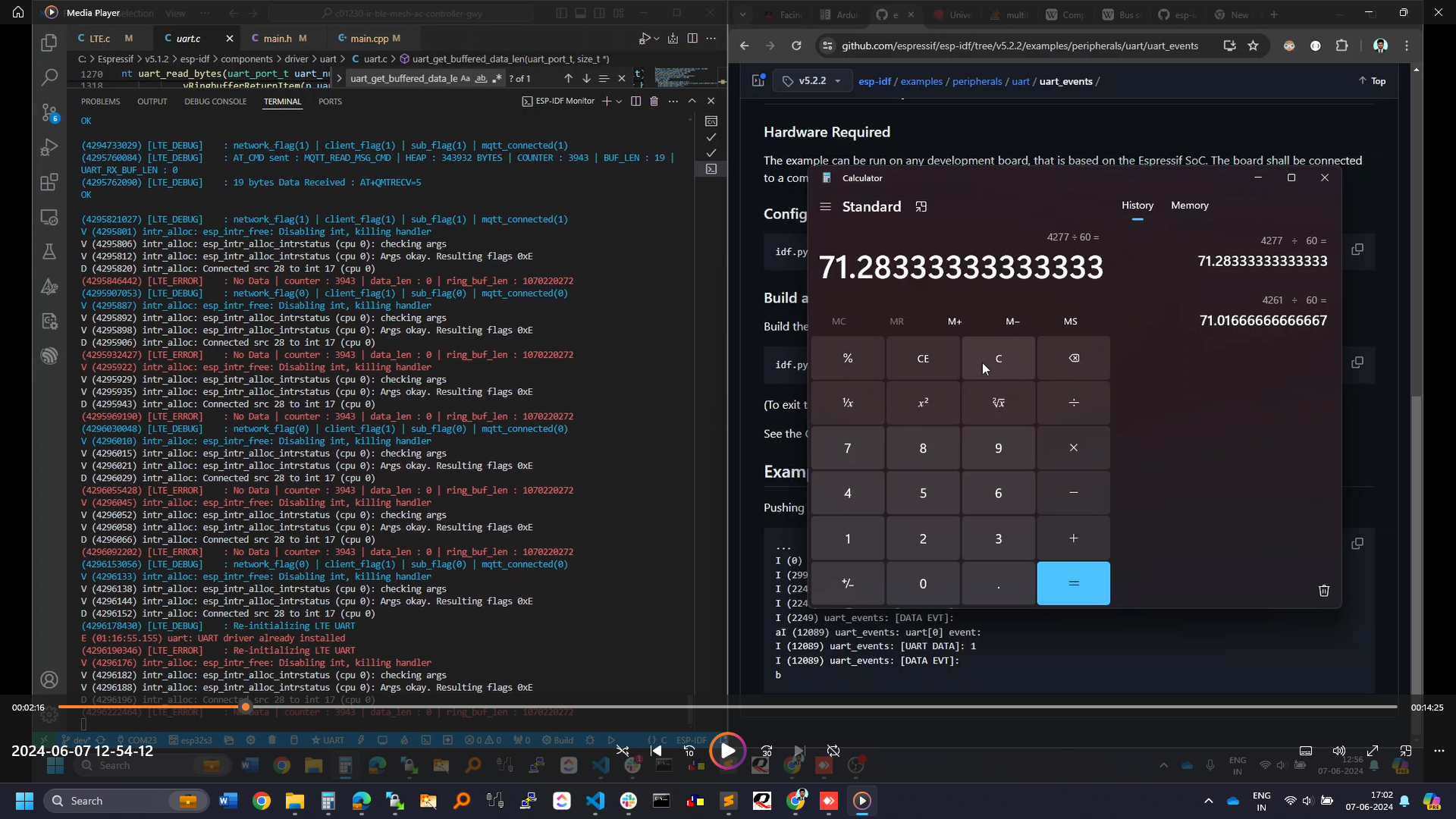Open Media Player more options menu

pyautogui.click(x=1439, y=751)
